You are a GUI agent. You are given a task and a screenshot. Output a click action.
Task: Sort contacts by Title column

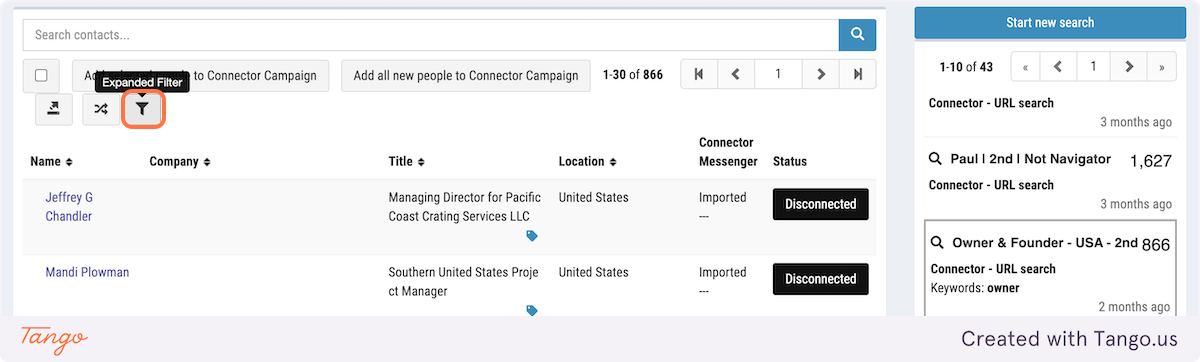408,161
